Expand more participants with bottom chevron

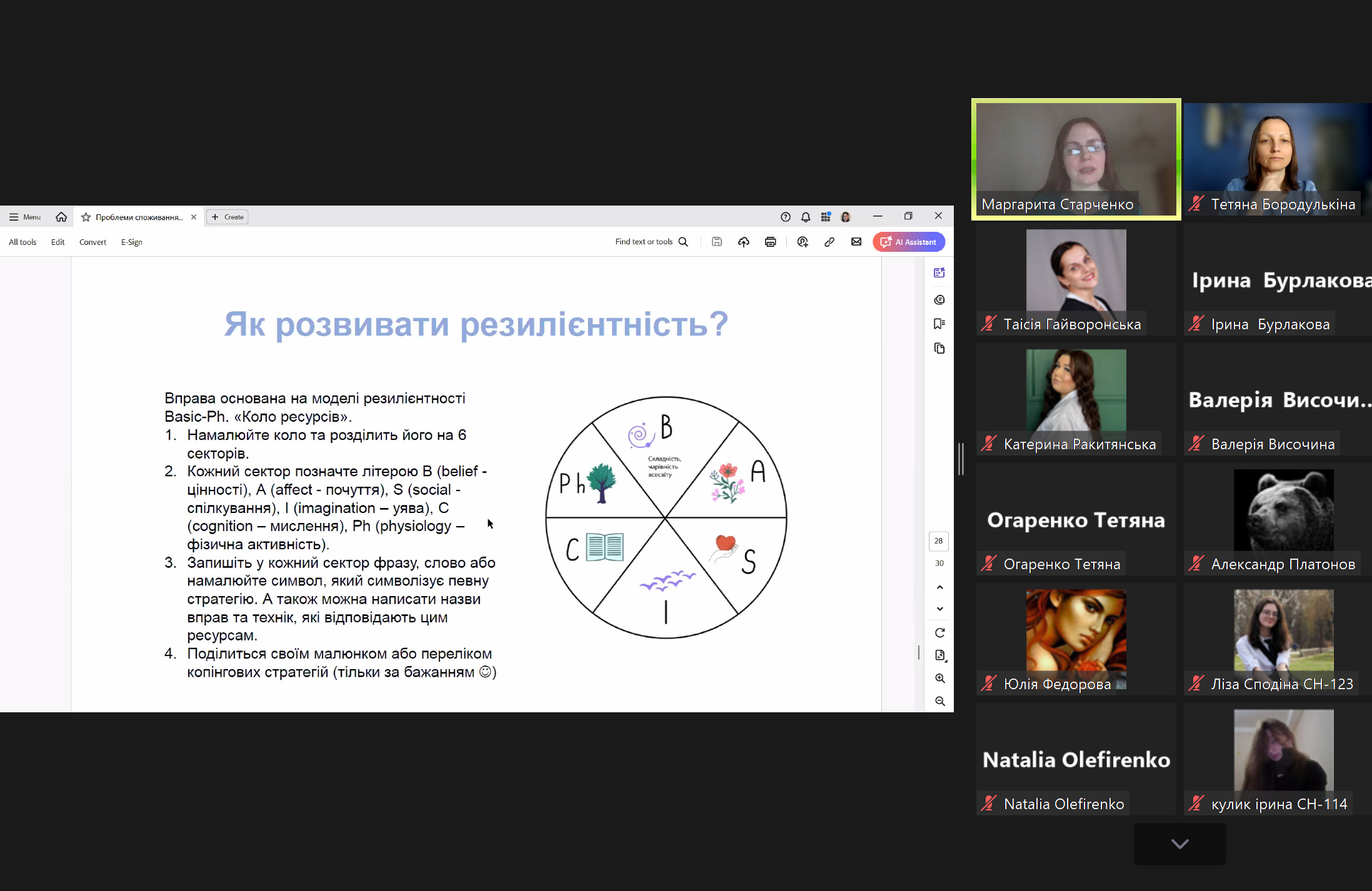(1179, 844)
